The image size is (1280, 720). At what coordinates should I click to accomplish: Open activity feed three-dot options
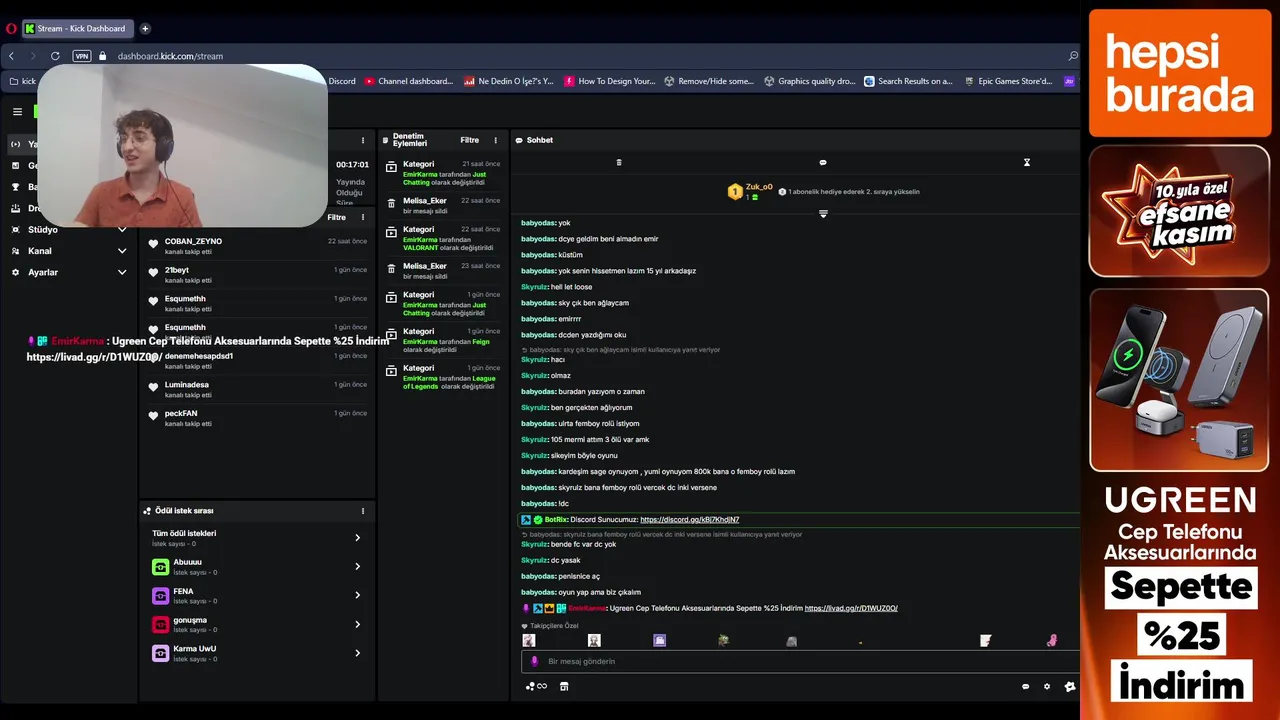click(x=363, y=217)
